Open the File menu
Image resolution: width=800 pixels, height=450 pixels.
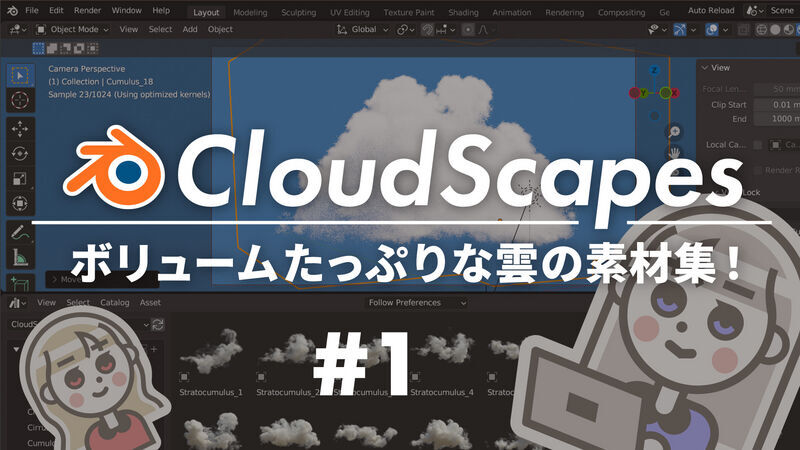click(x=32, y=10)
